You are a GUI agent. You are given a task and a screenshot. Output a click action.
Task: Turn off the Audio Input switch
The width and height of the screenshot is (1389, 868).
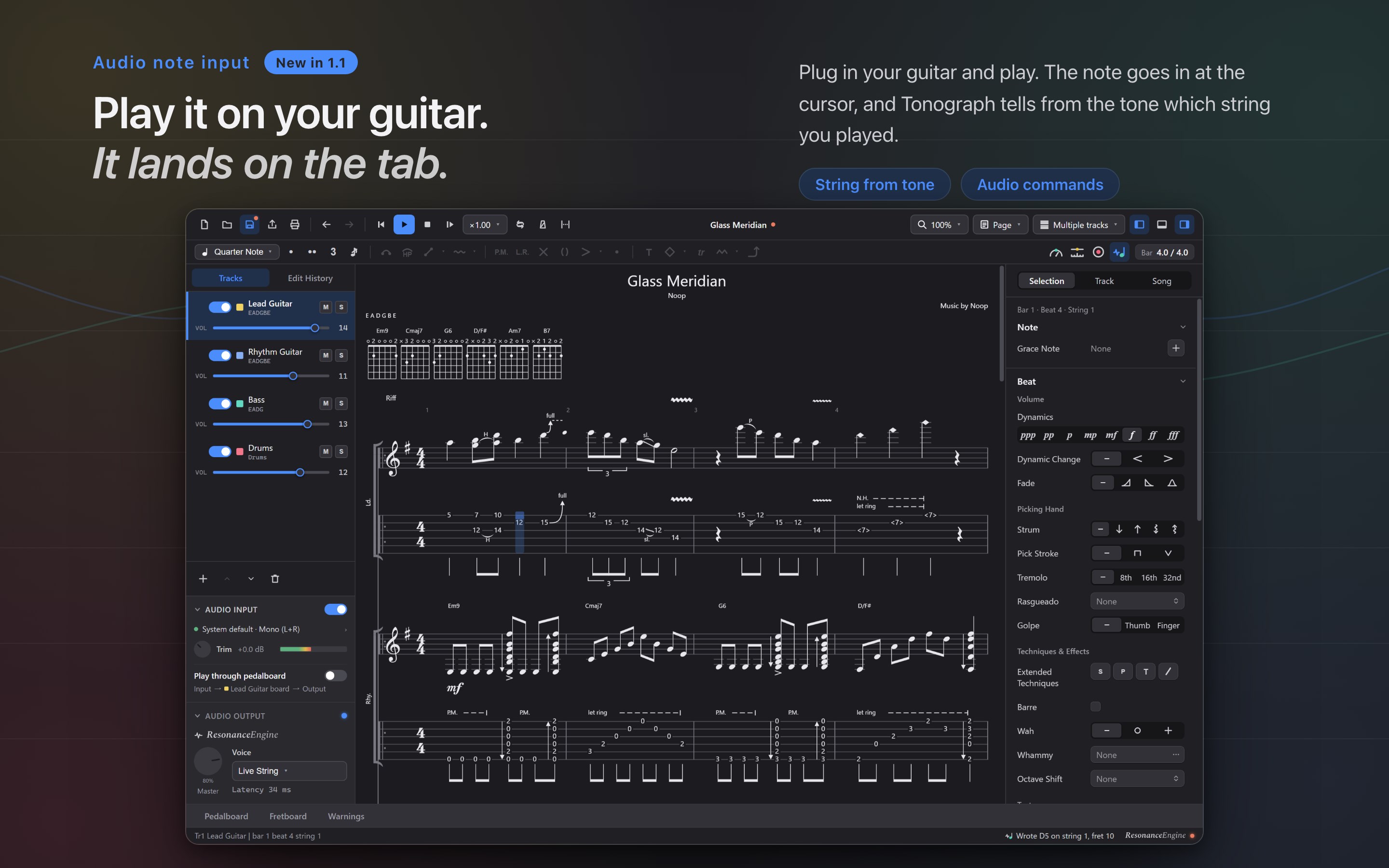point(336,609)
